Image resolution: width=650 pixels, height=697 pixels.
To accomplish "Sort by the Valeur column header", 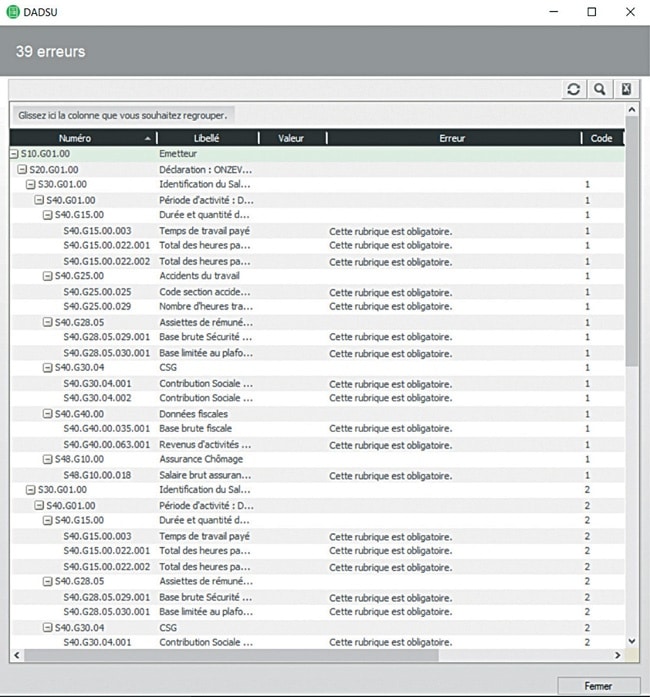I will [291, 138].
